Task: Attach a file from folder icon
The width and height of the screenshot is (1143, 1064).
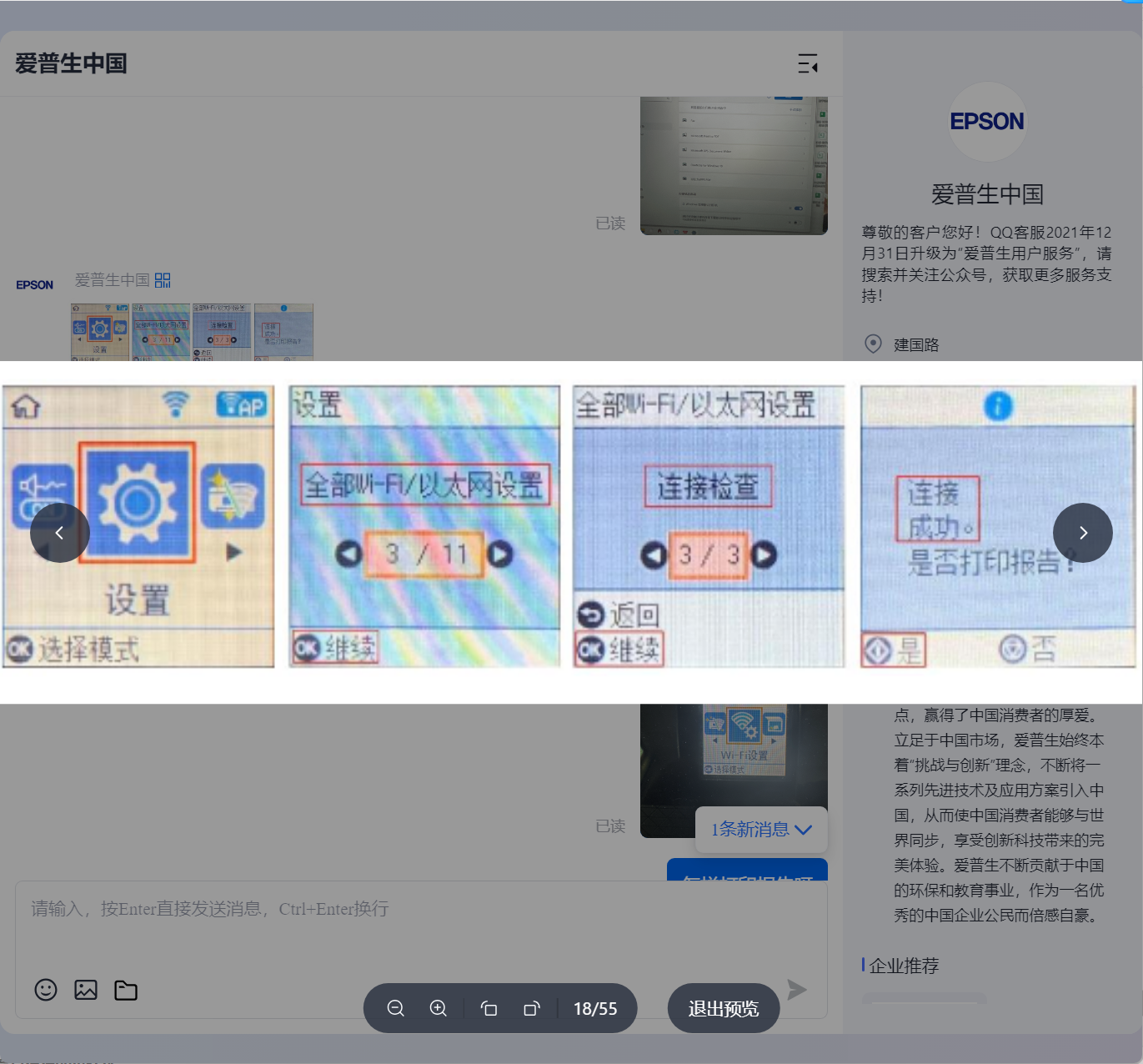Action: coord(126,990)
